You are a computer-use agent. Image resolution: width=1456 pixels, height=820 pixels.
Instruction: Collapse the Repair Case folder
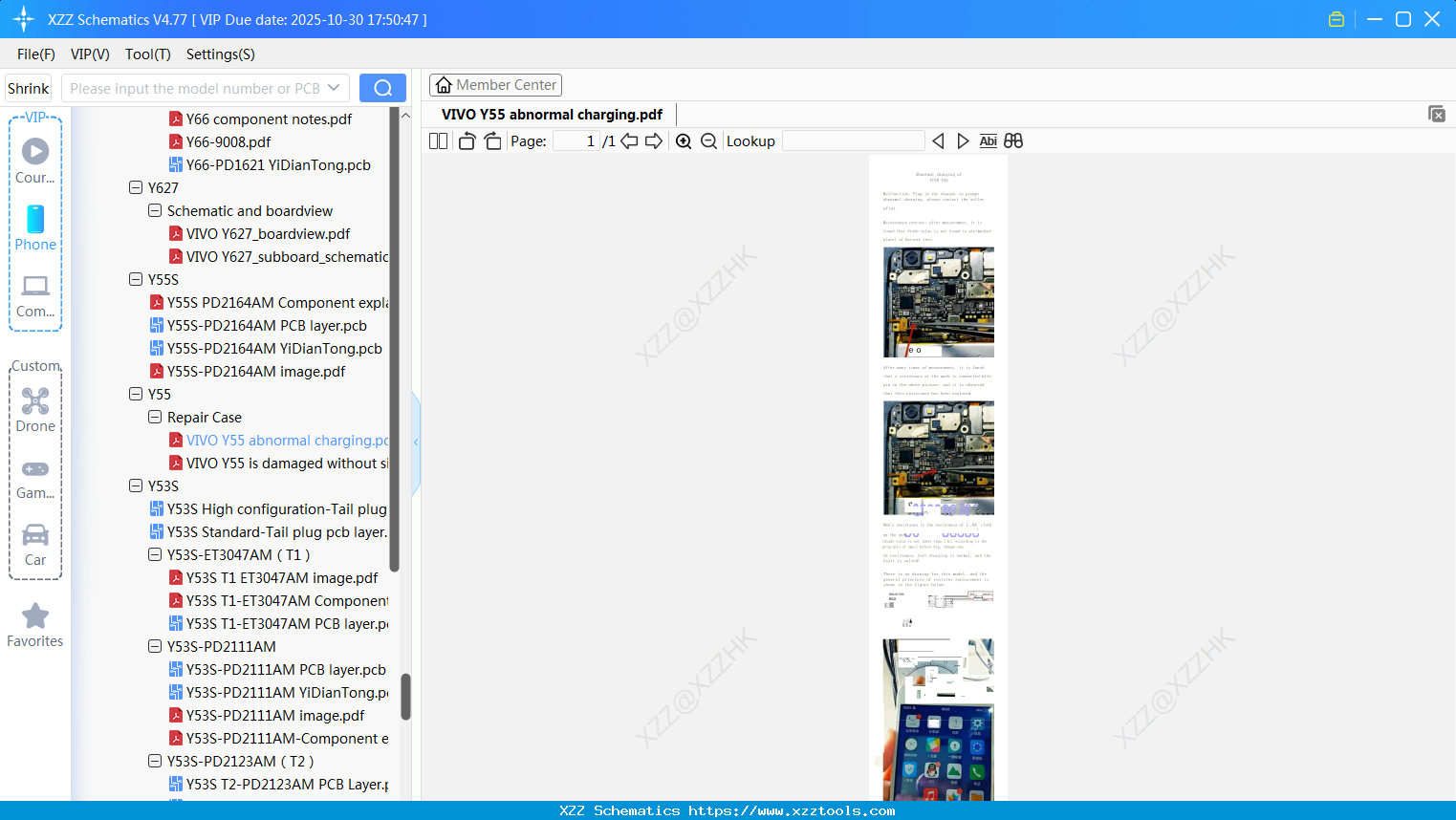tap(155, 417)
